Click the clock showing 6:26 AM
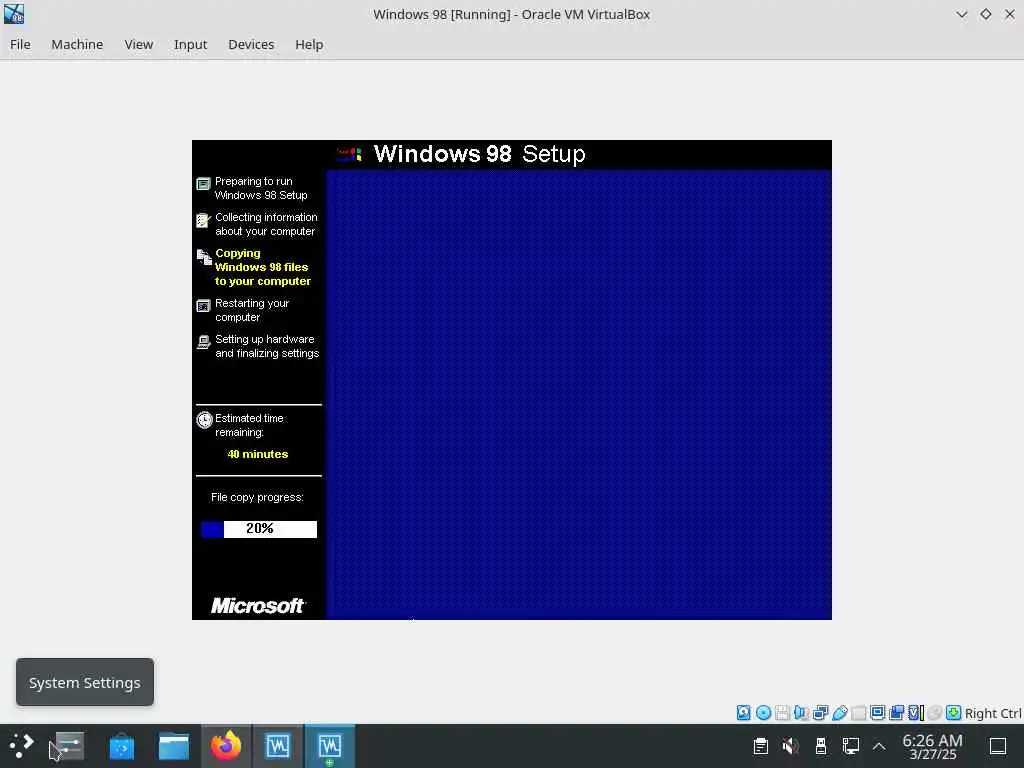The image size is (1024, 768). (x=932, y=746)
